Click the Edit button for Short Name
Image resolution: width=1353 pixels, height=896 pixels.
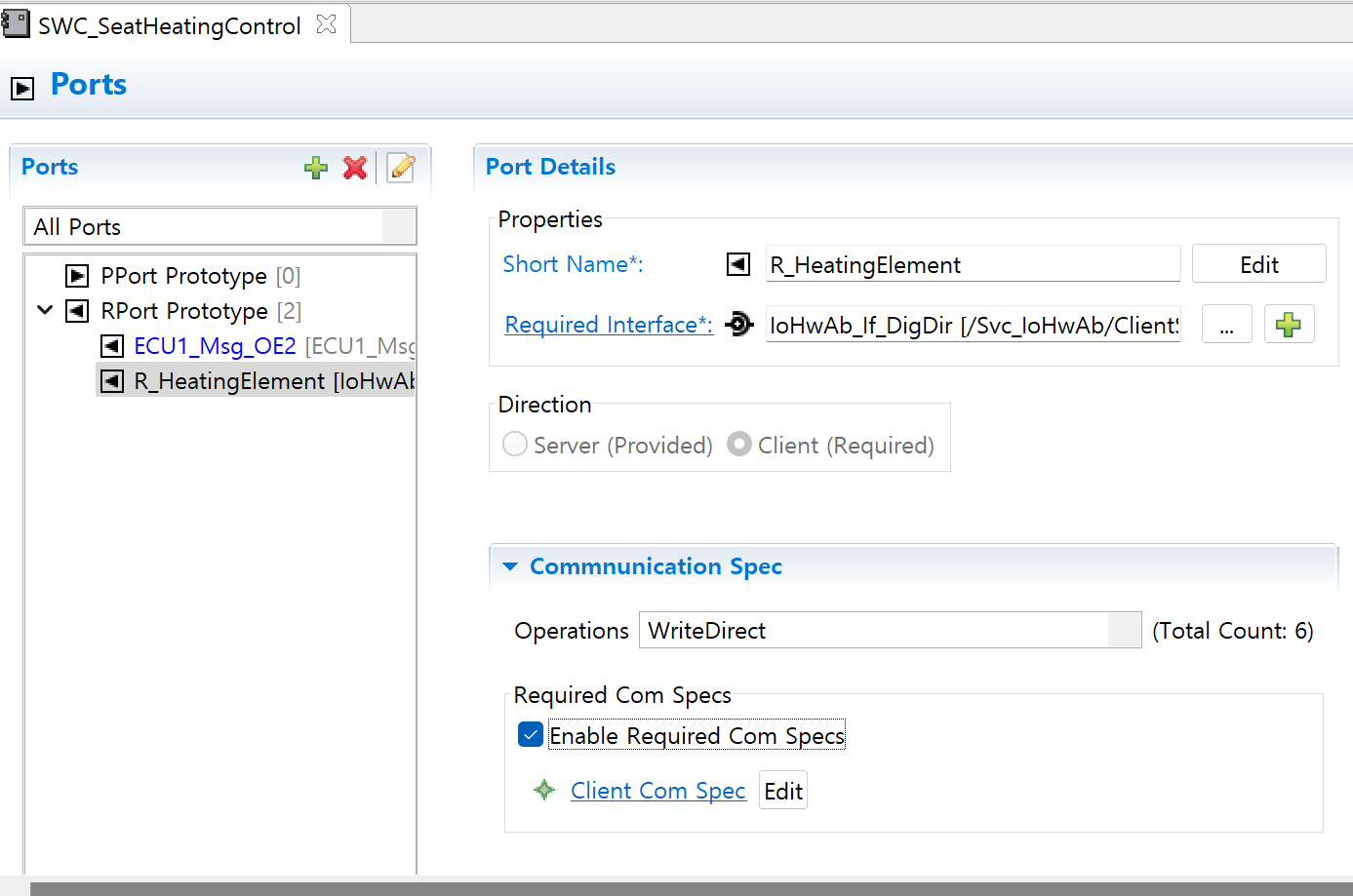point(1258,264)
